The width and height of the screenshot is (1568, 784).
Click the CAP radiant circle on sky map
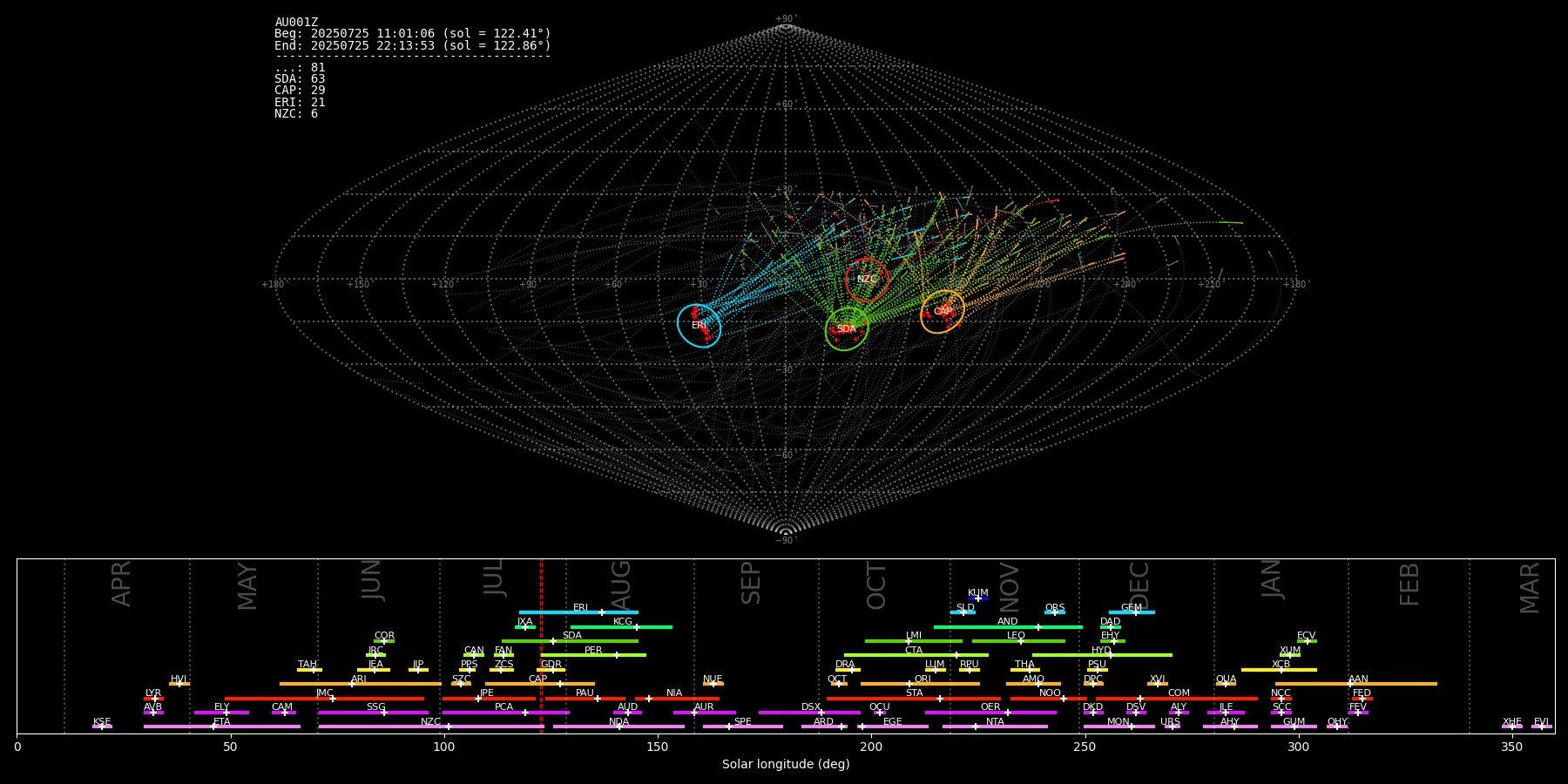tap(943, 312)
